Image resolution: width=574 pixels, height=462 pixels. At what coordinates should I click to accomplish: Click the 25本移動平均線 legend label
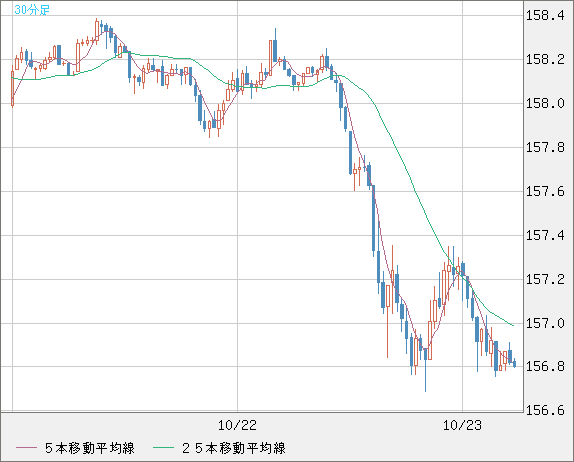234,448
